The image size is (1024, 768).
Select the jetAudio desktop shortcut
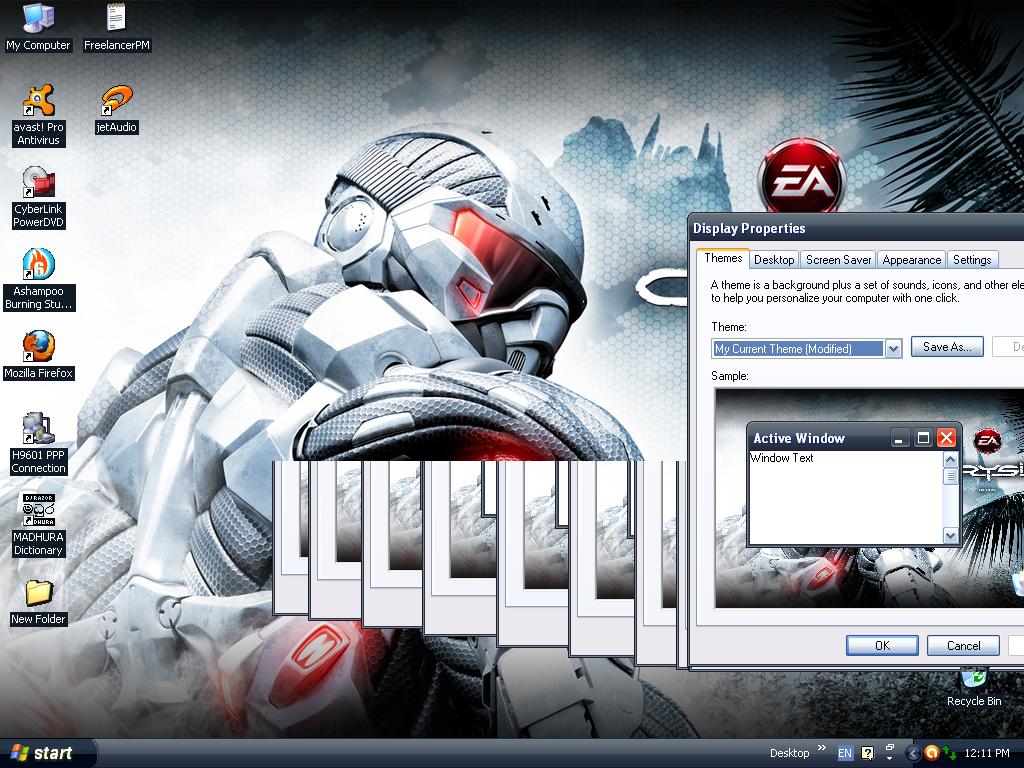(116, 102)
